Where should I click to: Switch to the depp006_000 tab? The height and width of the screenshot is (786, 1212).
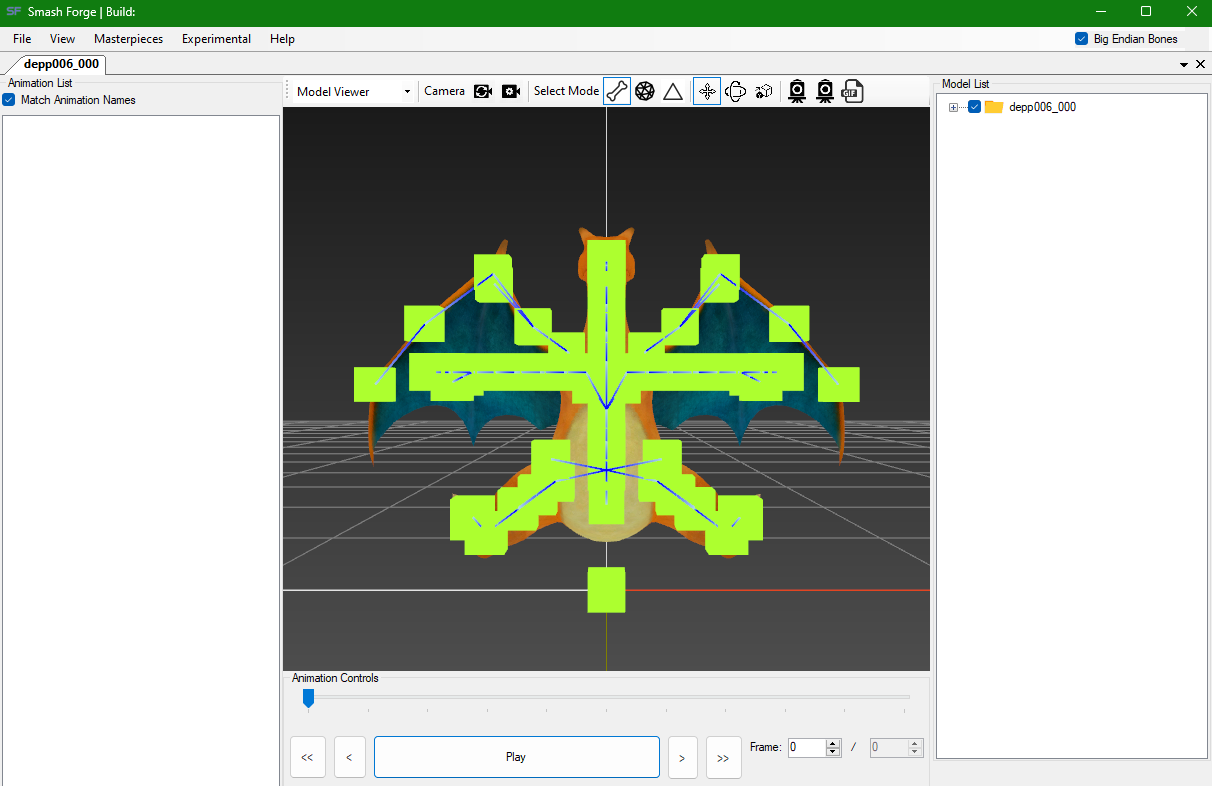[60, 64]
